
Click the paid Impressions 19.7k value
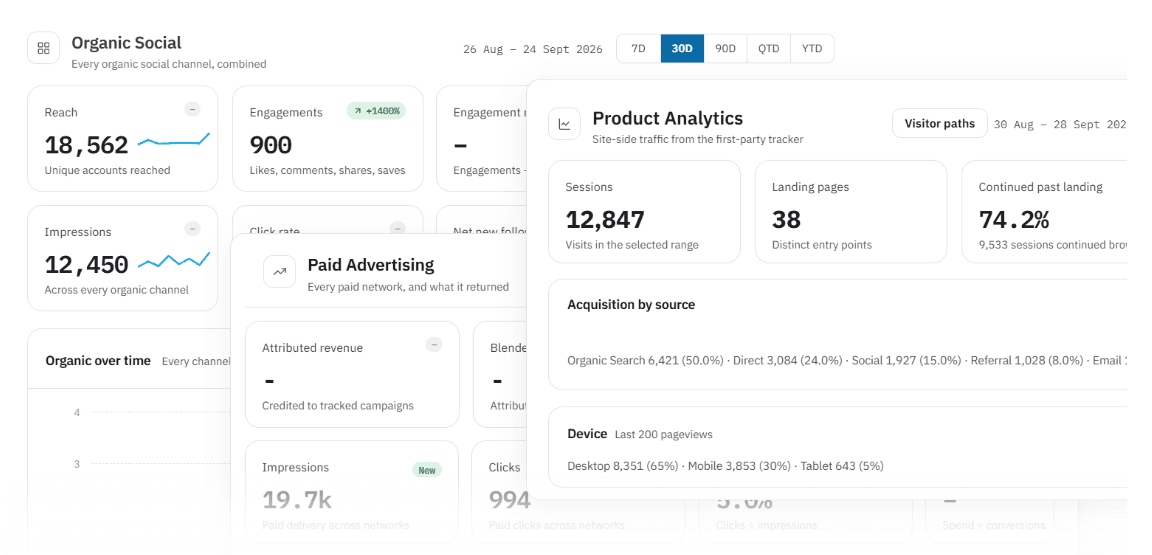pos(297,500)
